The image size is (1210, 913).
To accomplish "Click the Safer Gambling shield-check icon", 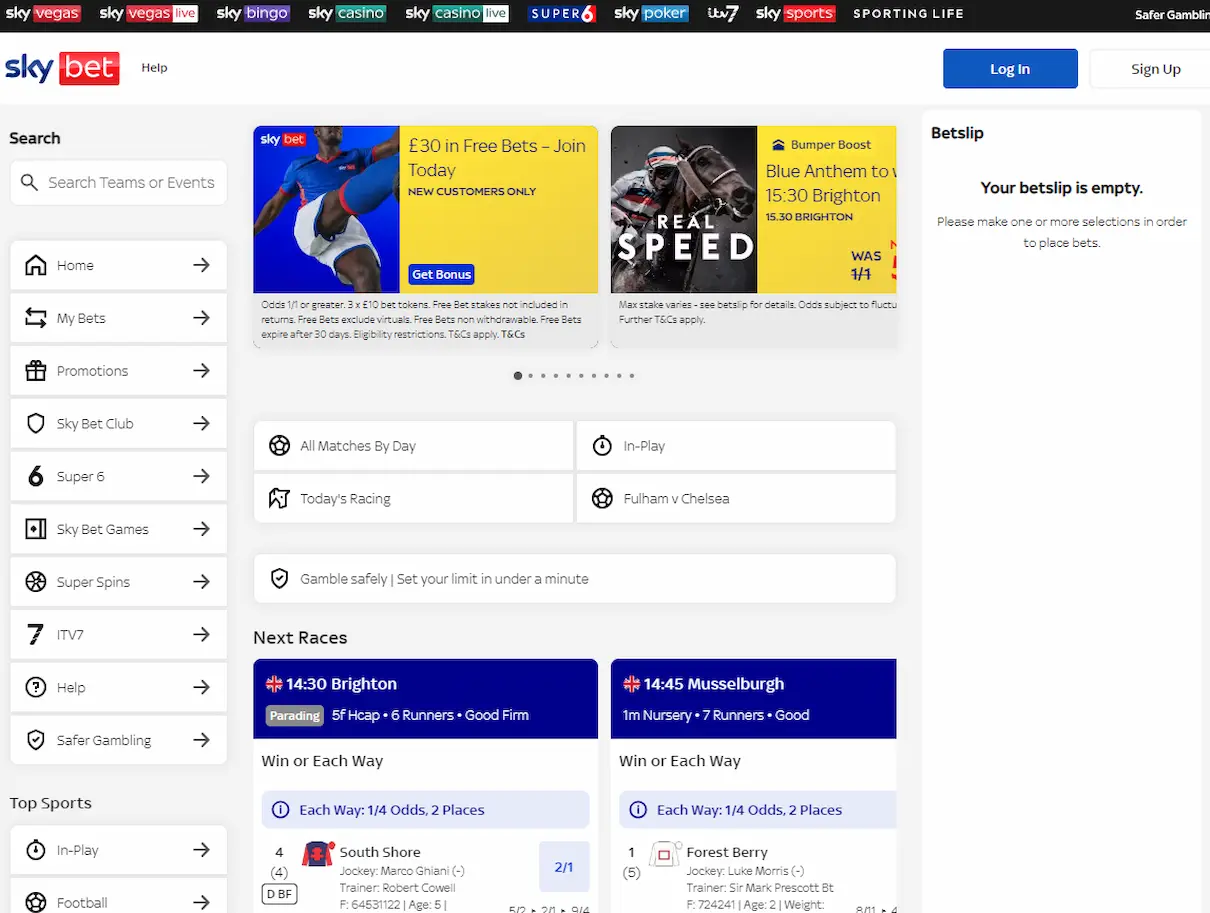I will (x=36, y=741).
